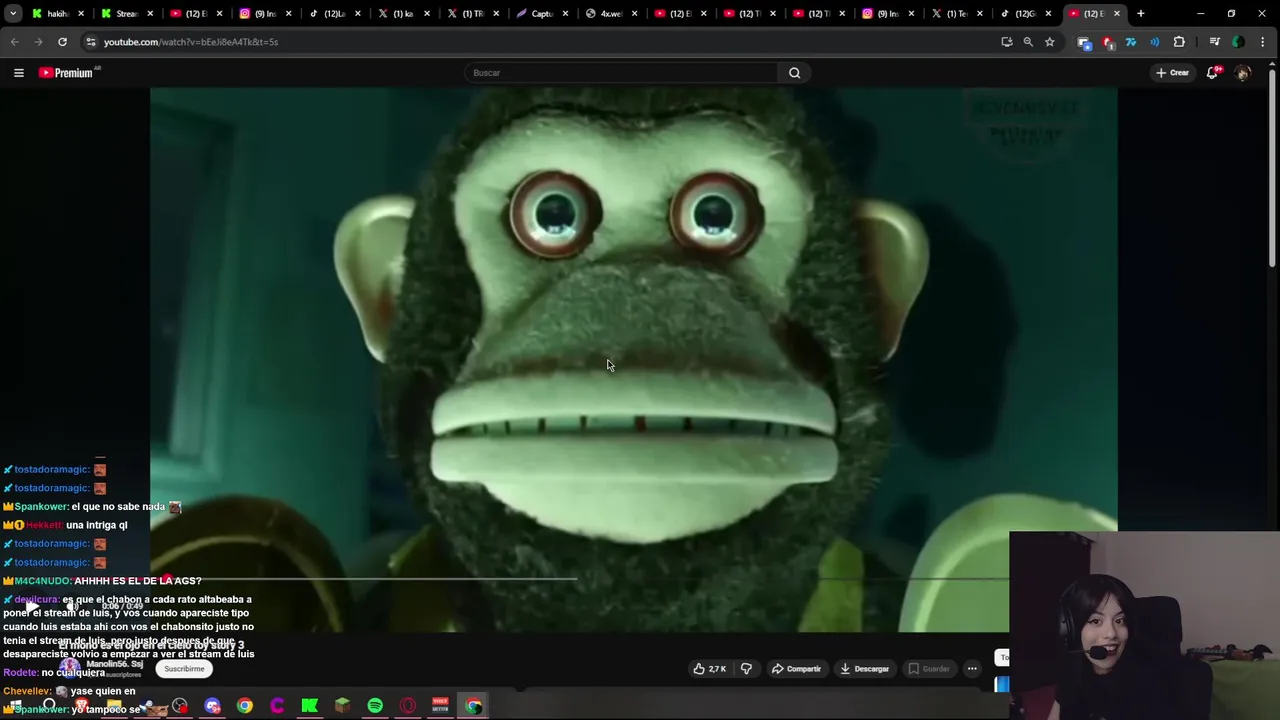Open OBS Studio from the taskbar
1280x720 pixels.
179,706
